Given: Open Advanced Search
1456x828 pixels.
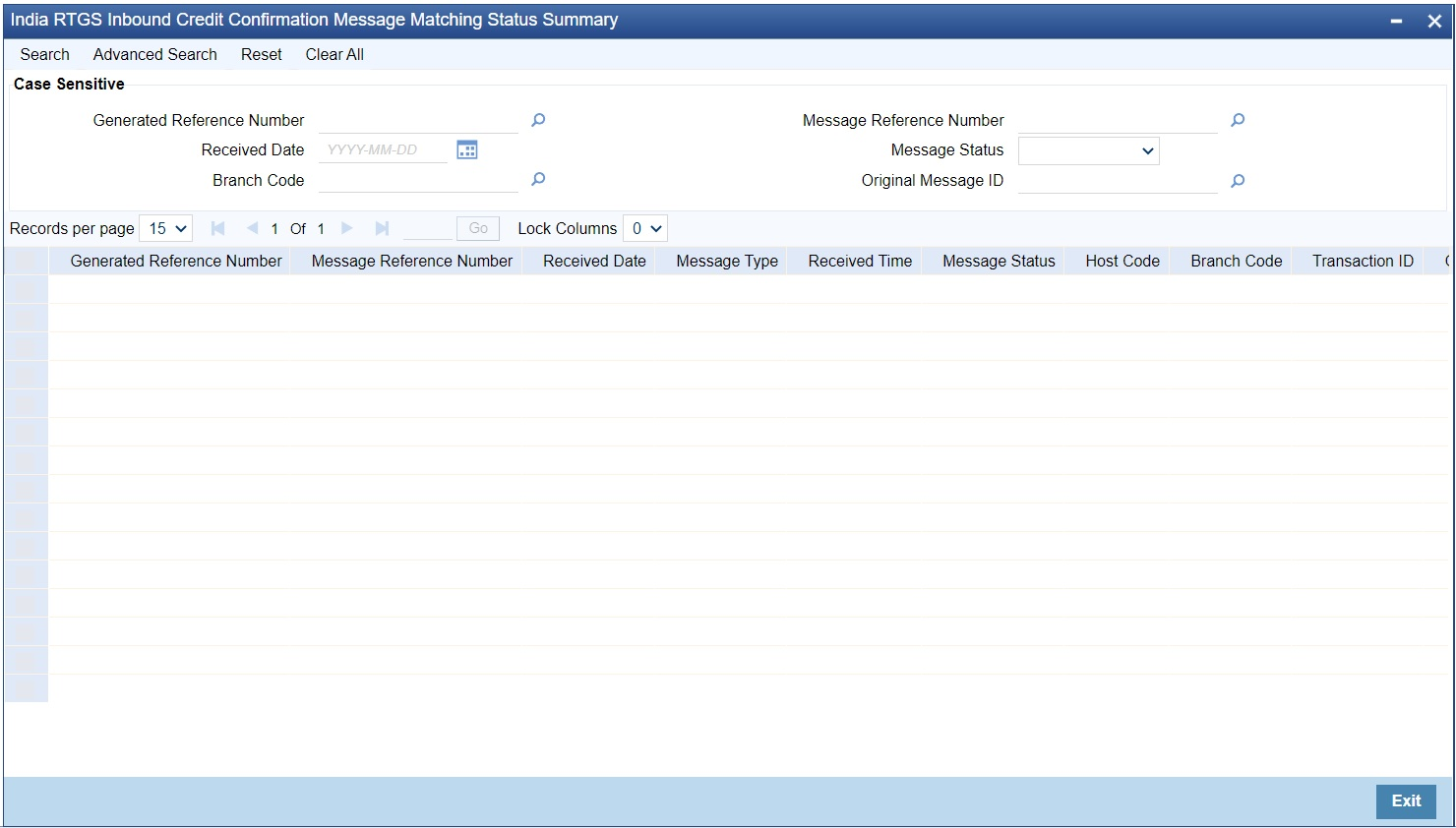Looking at the screenshot, I should pyautogui.click(x=155, y=54).
